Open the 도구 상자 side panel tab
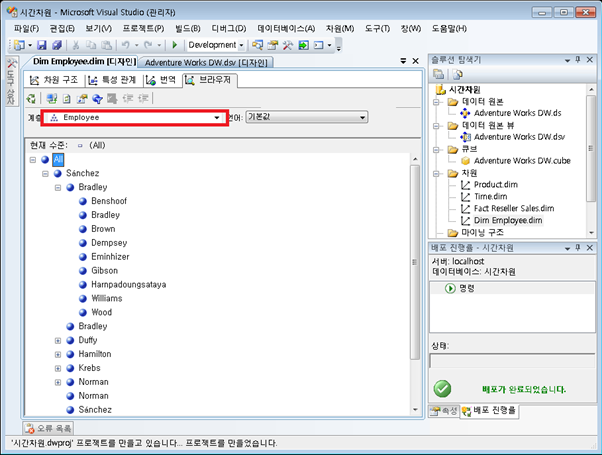602x455 pixels. [x=11, y=81]
